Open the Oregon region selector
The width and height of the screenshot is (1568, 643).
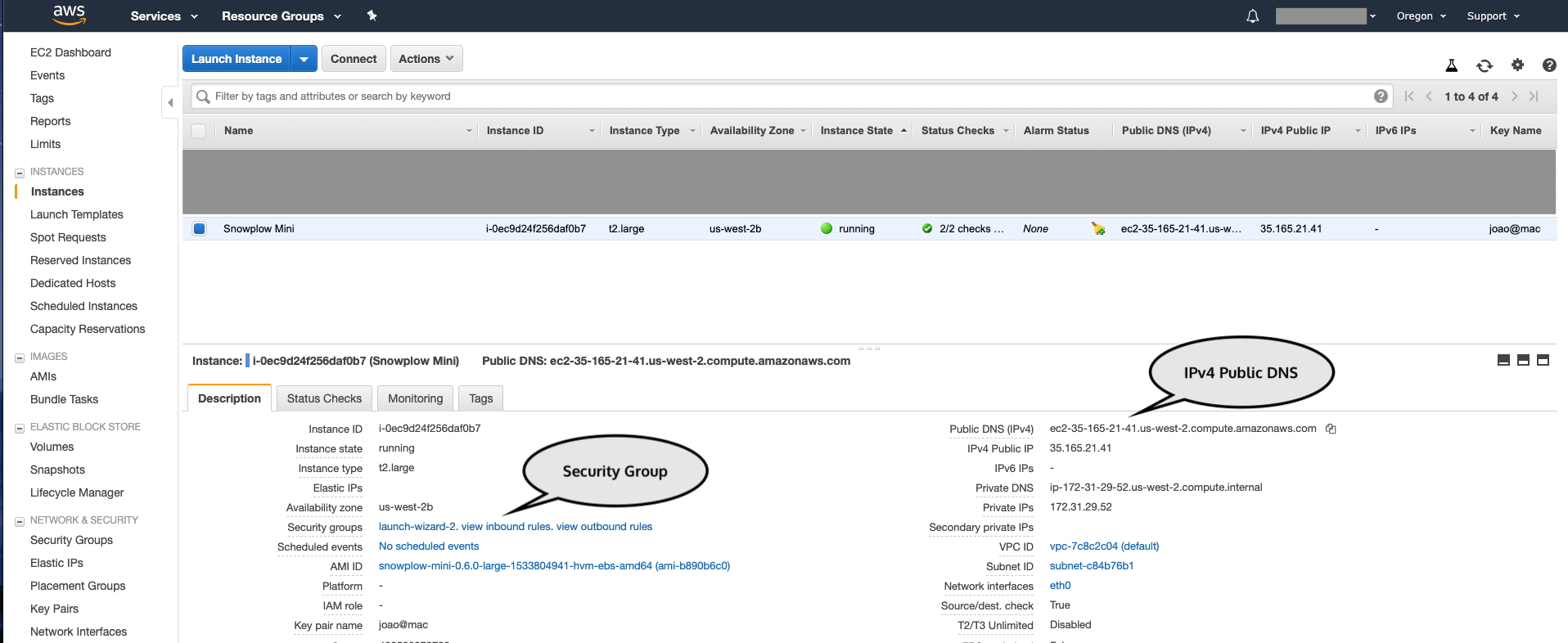pos(1421,16)
